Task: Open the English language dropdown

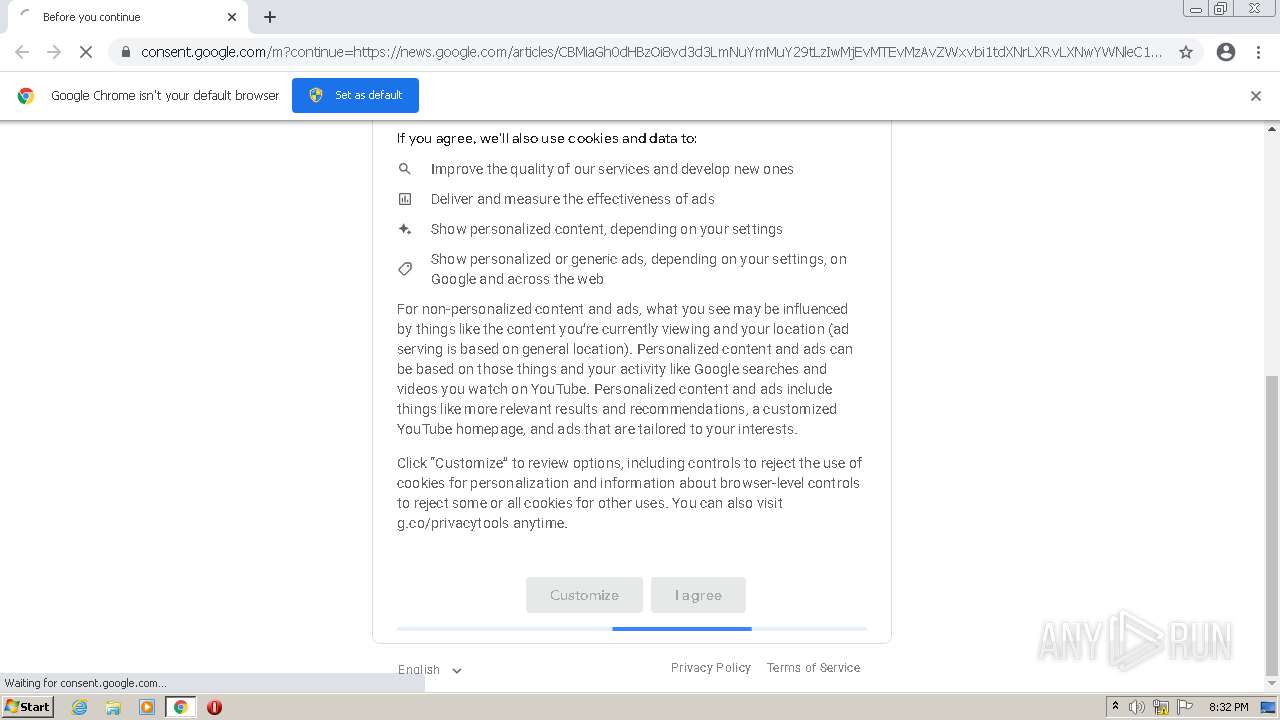Action: point(430,670)
